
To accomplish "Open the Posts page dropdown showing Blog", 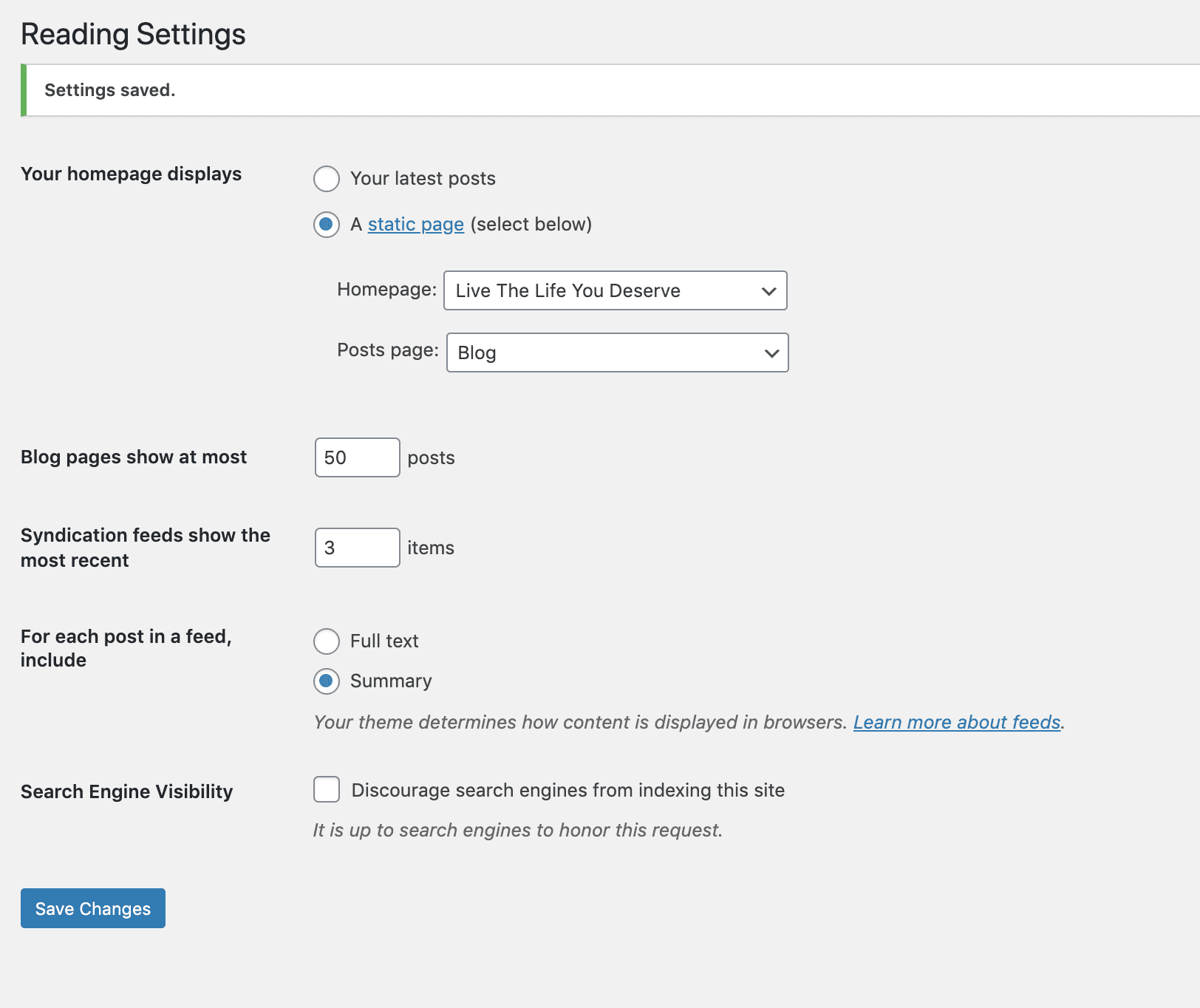I will 618,353.
